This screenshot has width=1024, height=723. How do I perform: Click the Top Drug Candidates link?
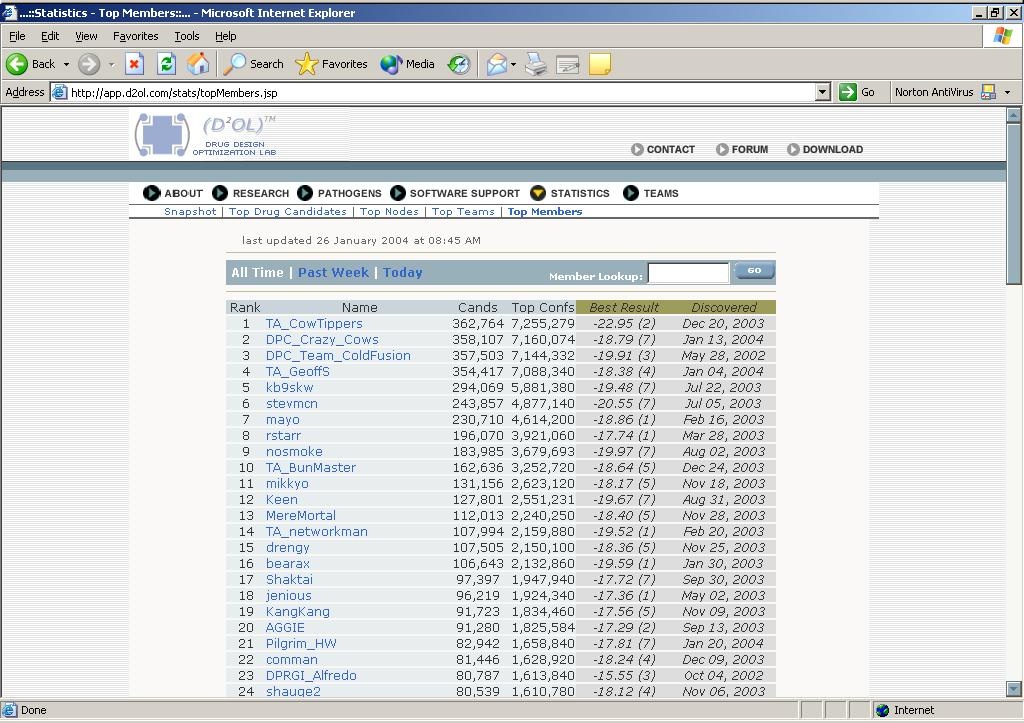click(287, 212)
